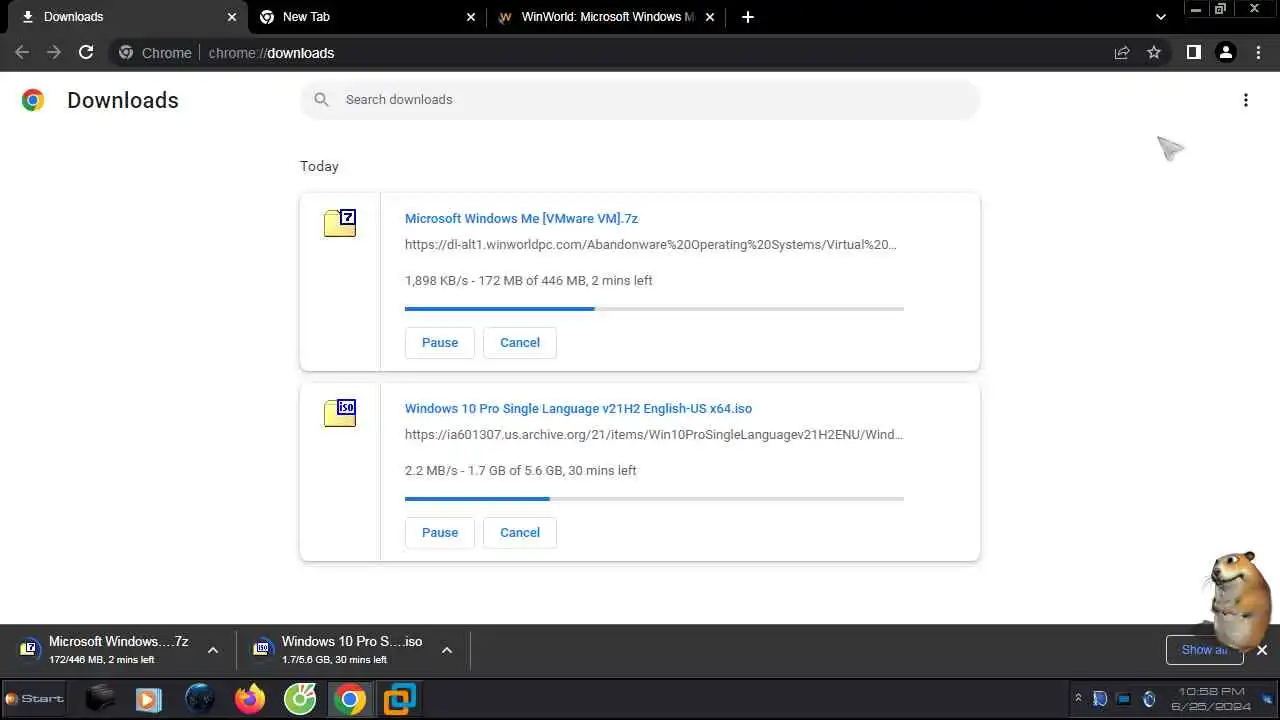The image size is (1280, 720).
Task: Open VMware from the taskbar
Action: tap(400, 698)
